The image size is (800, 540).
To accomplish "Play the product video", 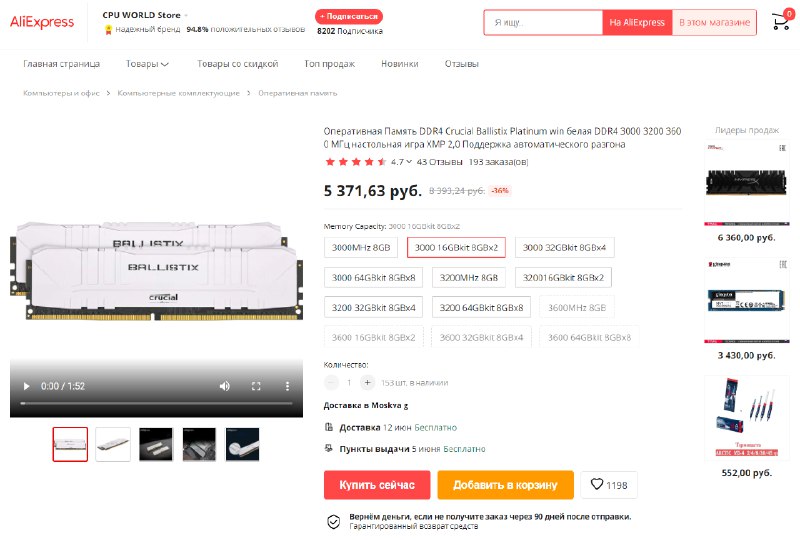I will click(x=26, y=386).
